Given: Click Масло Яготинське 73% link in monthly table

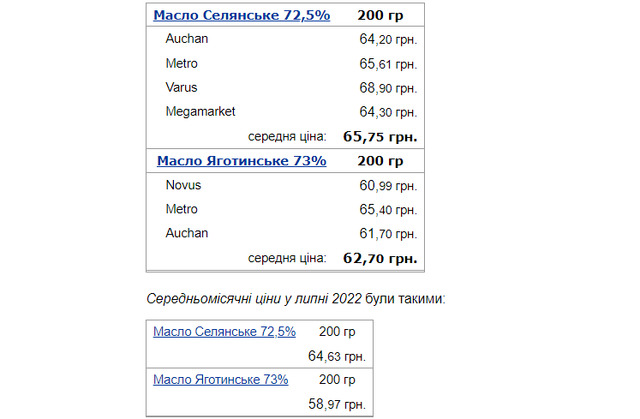Looking at the screenshot, I should [x=220, y=380].
